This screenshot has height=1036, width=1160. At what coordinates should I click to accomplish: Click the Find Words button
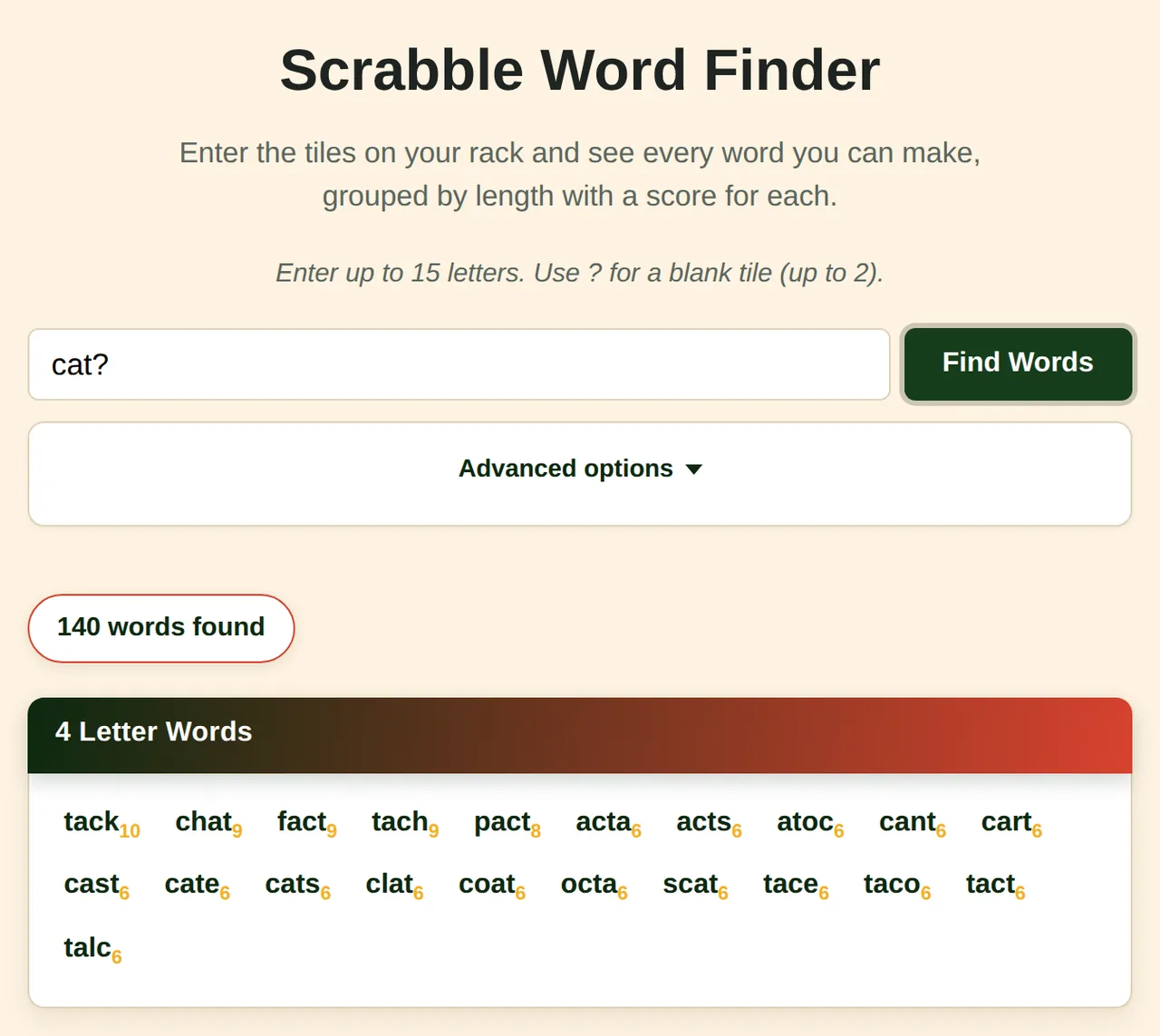click(x=1018, y=363)
